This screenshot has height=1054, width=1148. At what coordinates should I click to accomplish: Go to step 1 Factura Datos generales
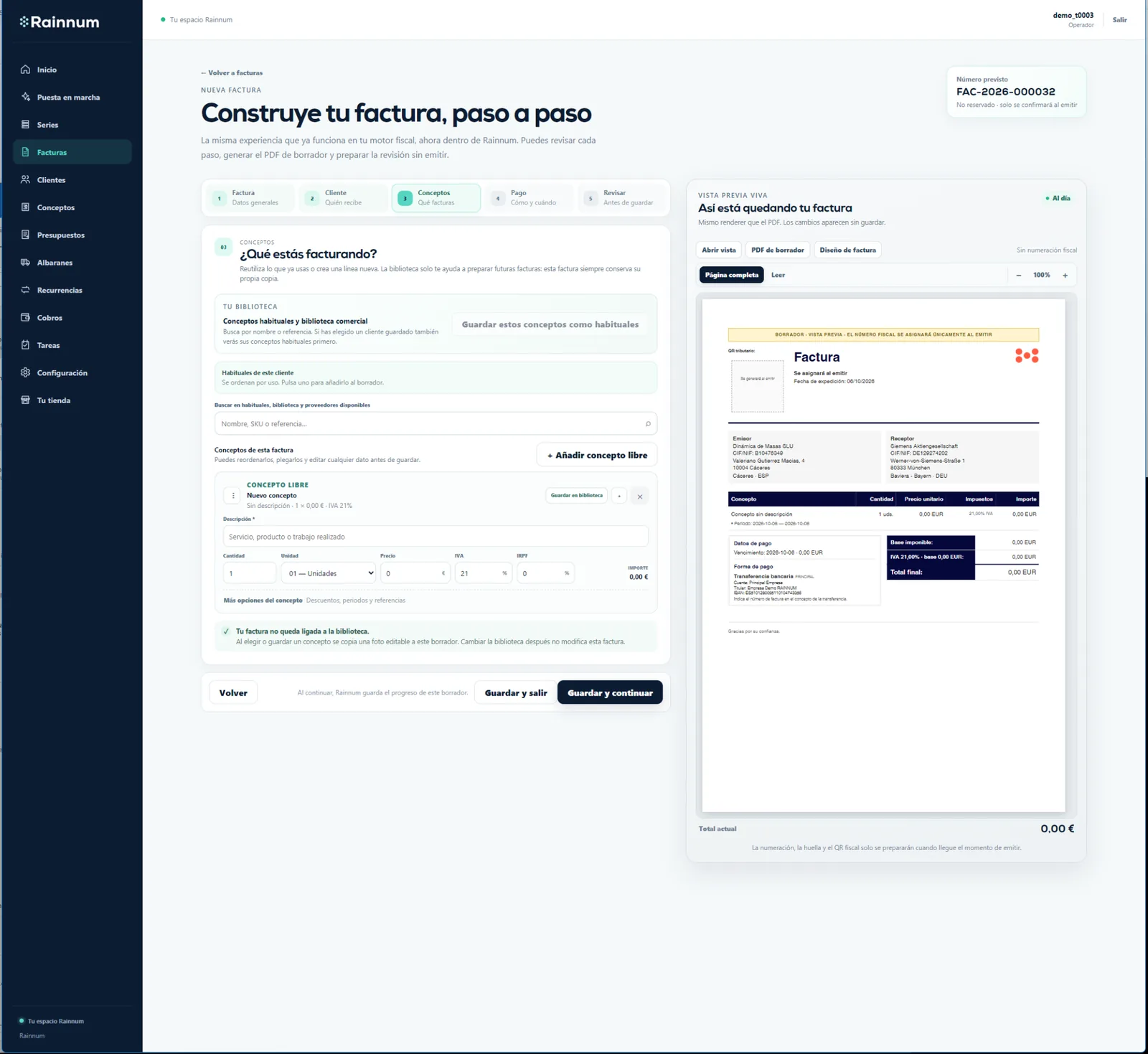pyautogui.click(x=250, y=198)
